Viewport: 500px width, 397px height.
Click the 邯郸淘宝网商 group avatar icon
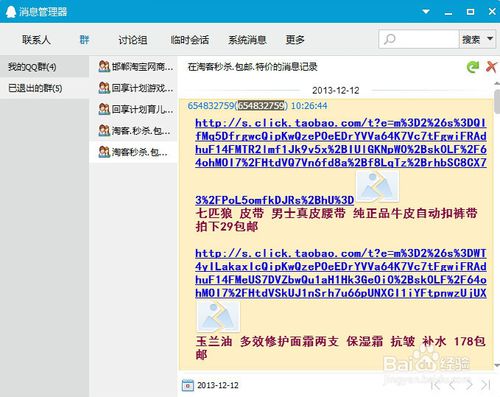pos(104,66)
